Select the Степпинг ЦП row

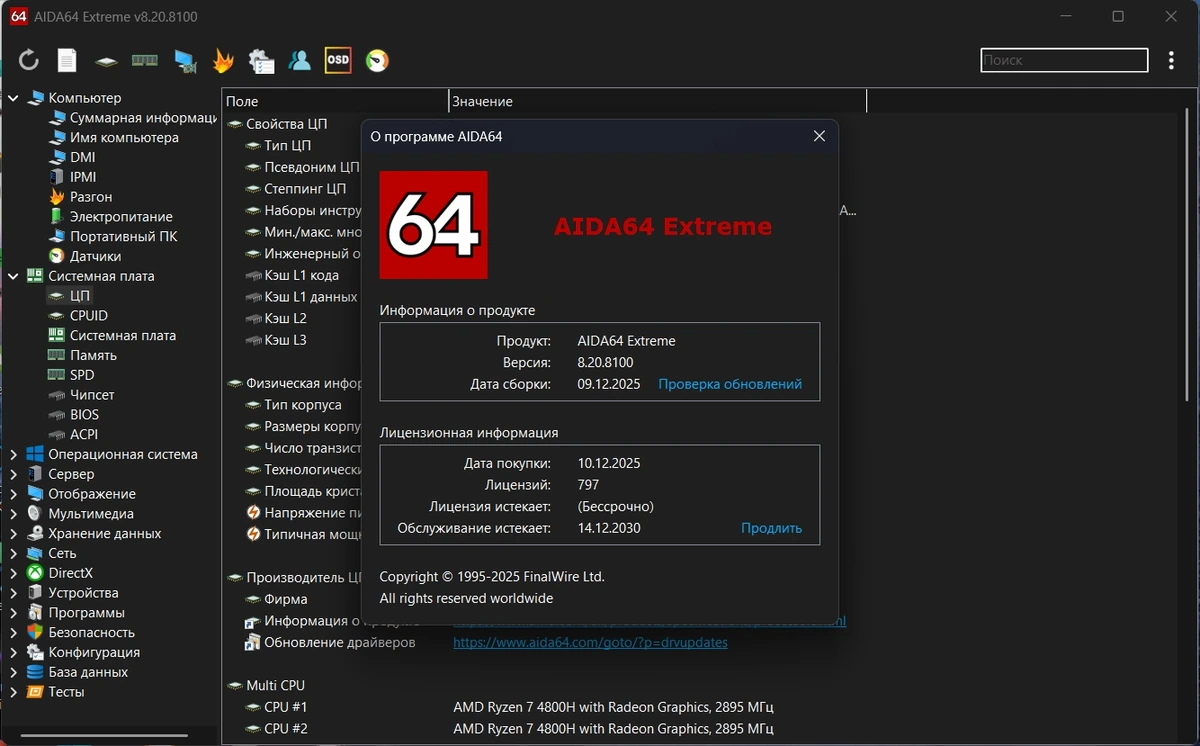coord(305,188)
